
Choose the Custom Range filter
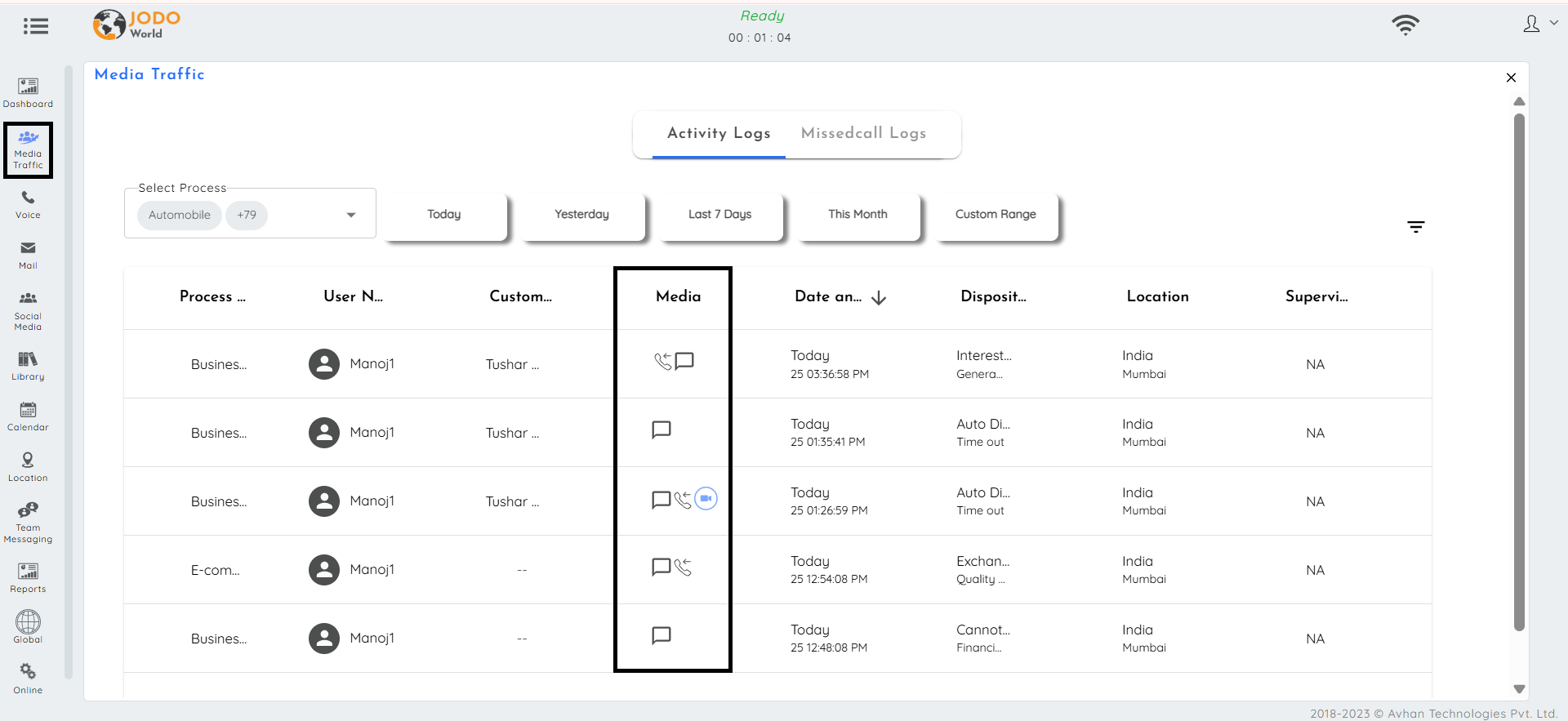997,216
